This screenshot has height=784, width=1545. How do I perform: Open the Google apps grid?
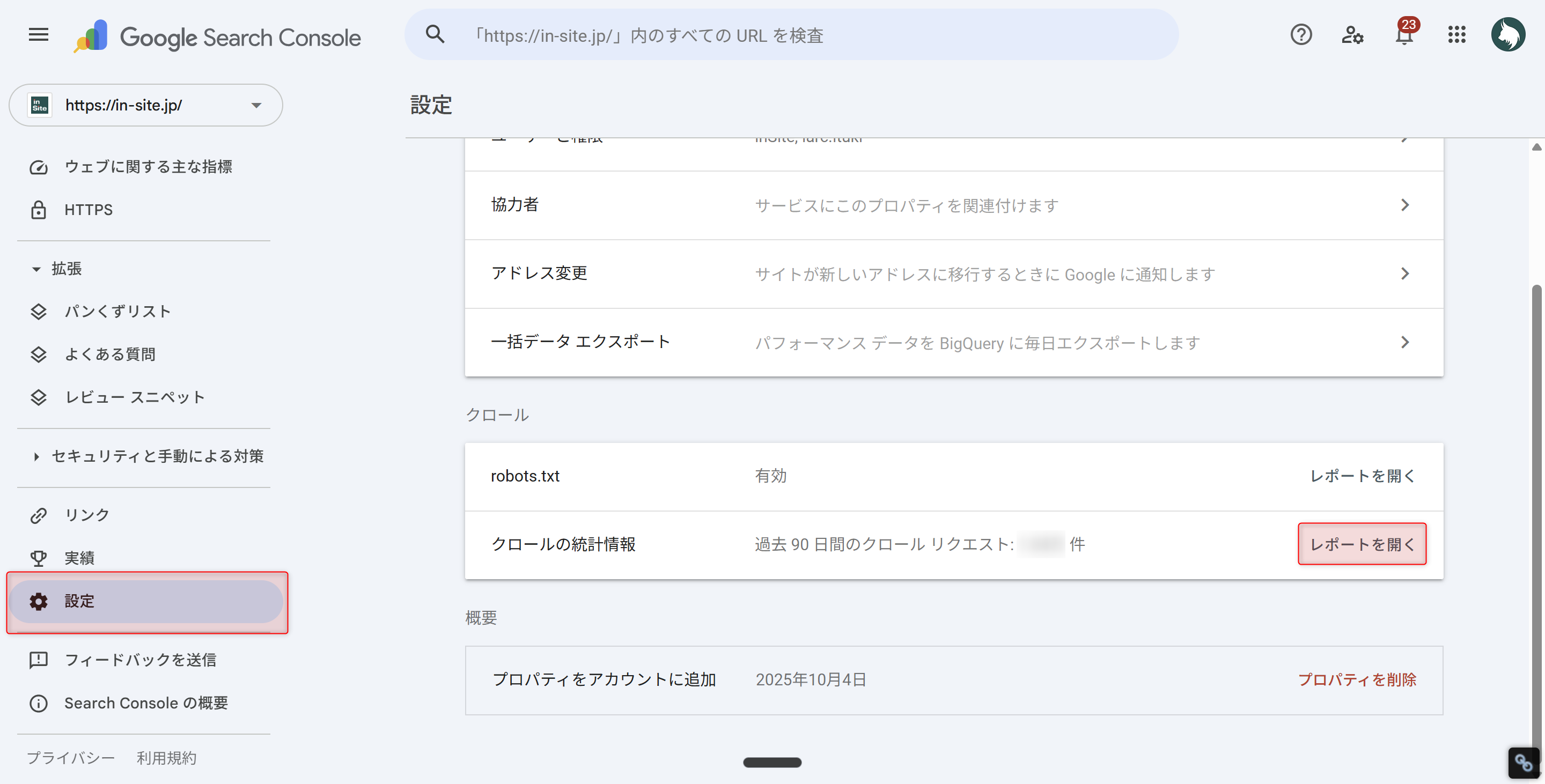[x=1456, y=35]
